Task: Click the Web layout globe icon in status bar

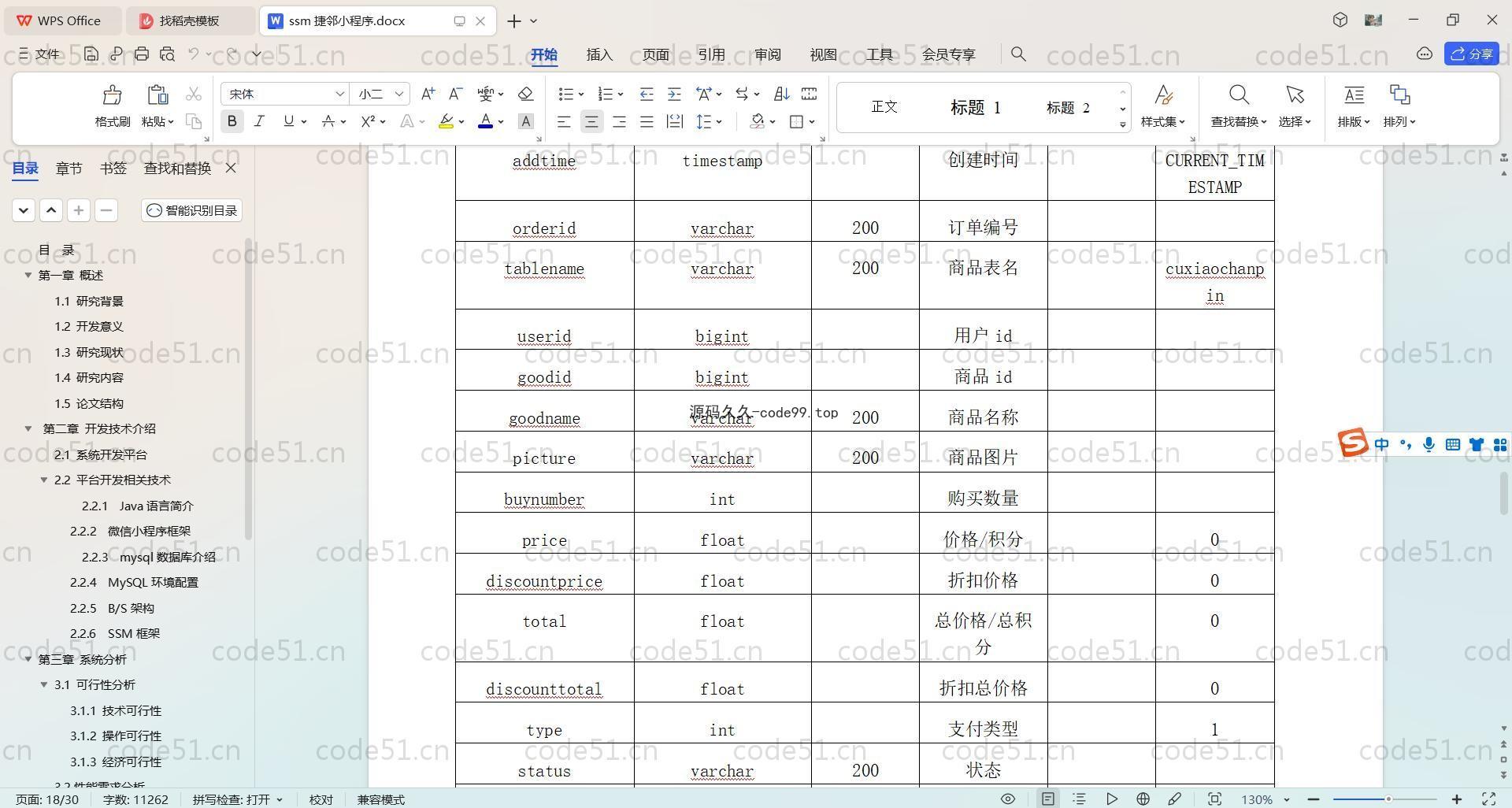Action: coord(1143,799)
